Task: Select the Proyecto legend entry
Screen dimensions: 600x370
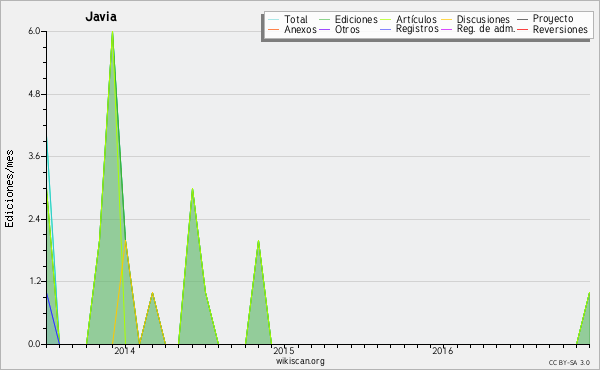Action: [553, 19]
